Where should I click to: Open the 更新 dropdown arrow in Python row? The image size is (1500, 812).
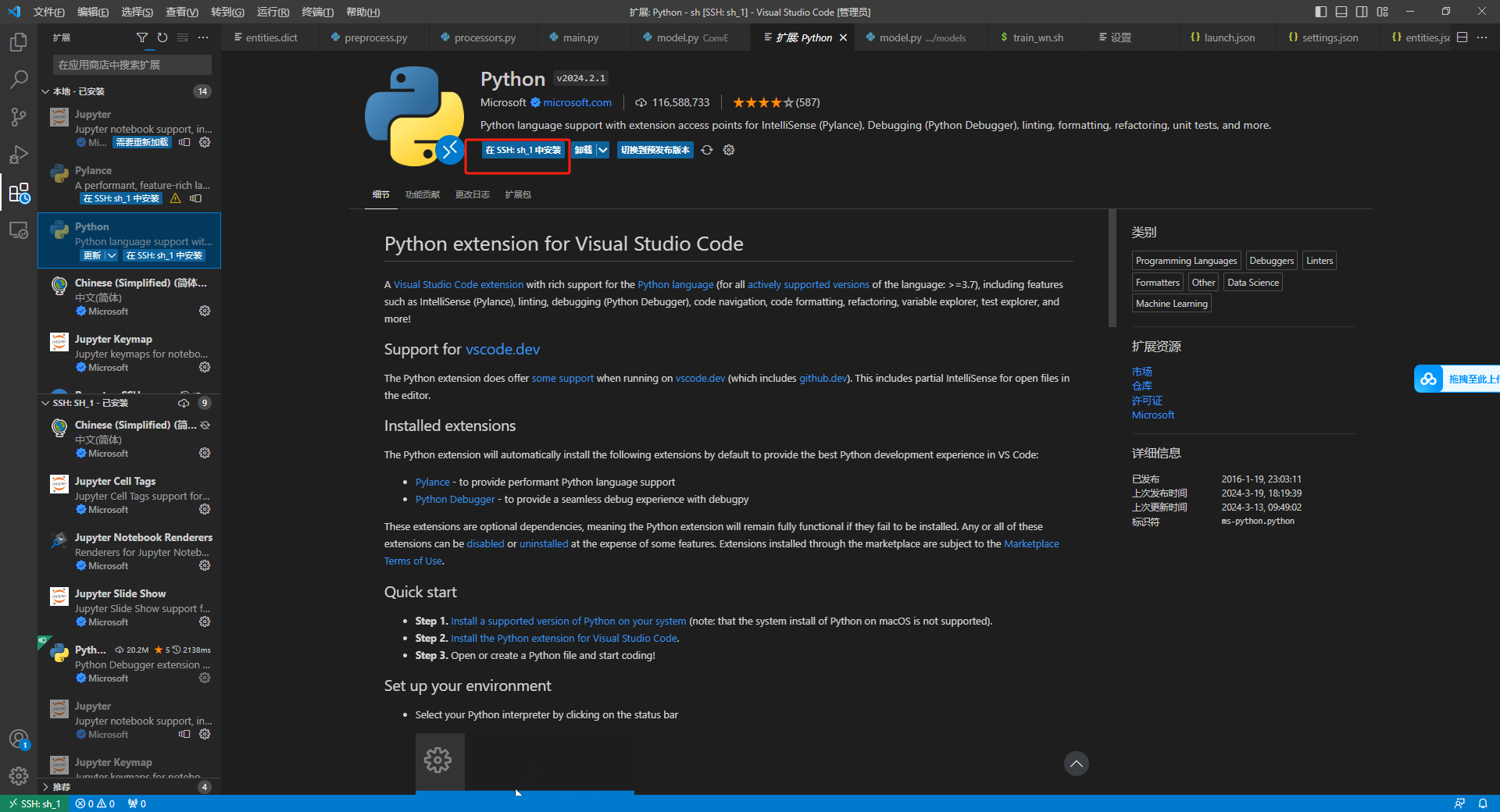coord(111,255)
